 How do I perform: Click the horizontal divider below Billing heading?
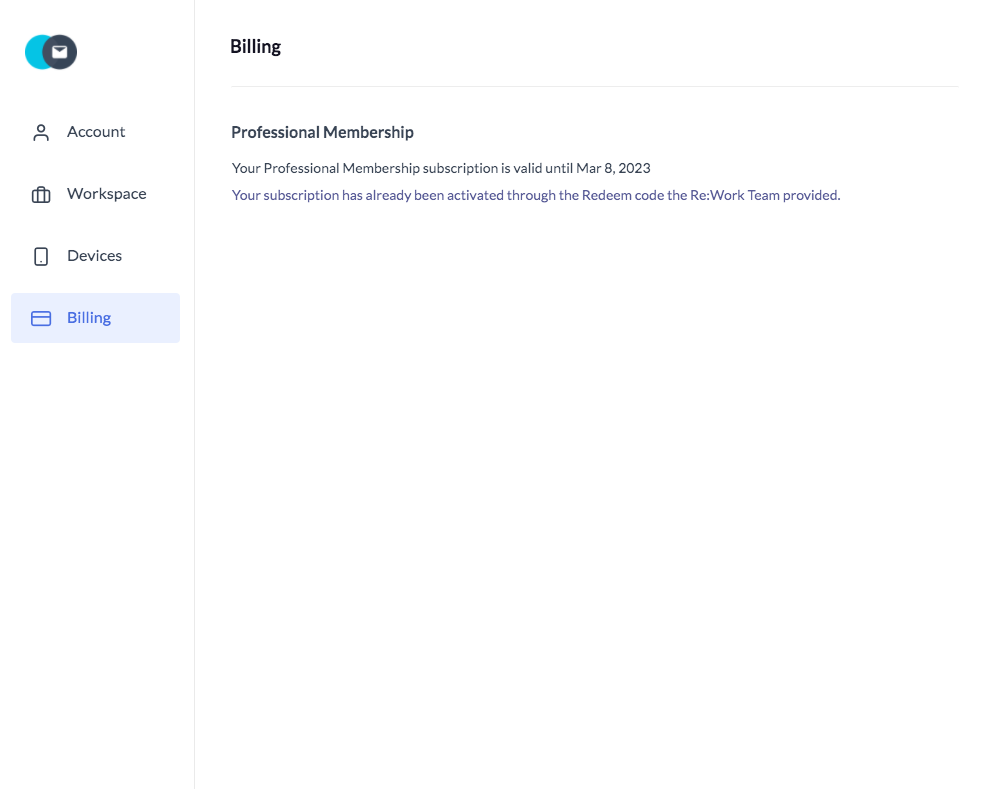coord(594,86)
